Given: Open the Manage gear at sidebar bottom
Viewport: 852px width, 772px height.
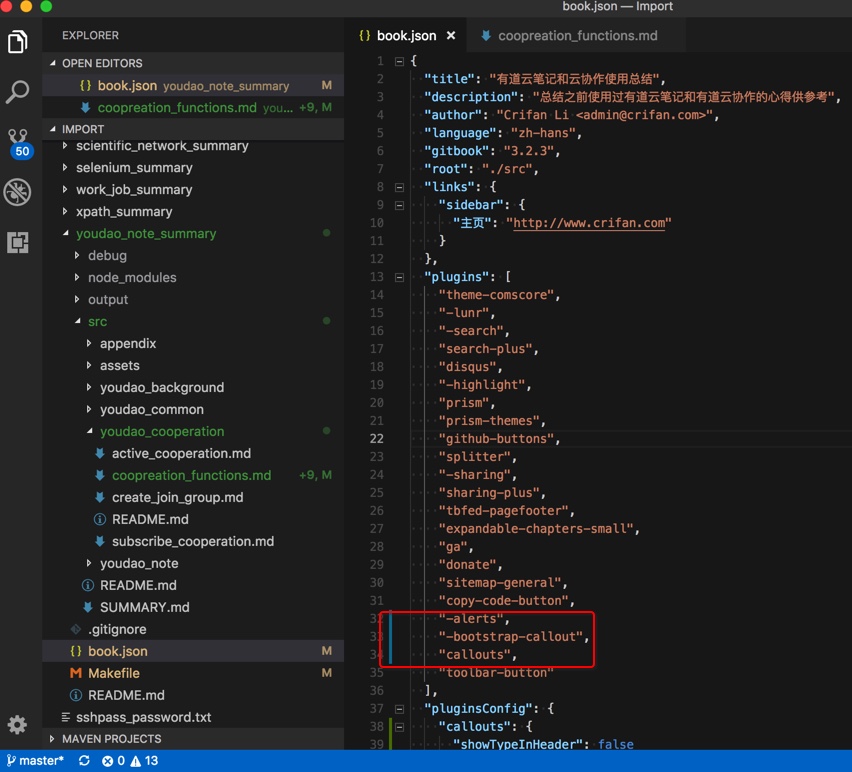Looking at the screenshot, I should 17,724.
